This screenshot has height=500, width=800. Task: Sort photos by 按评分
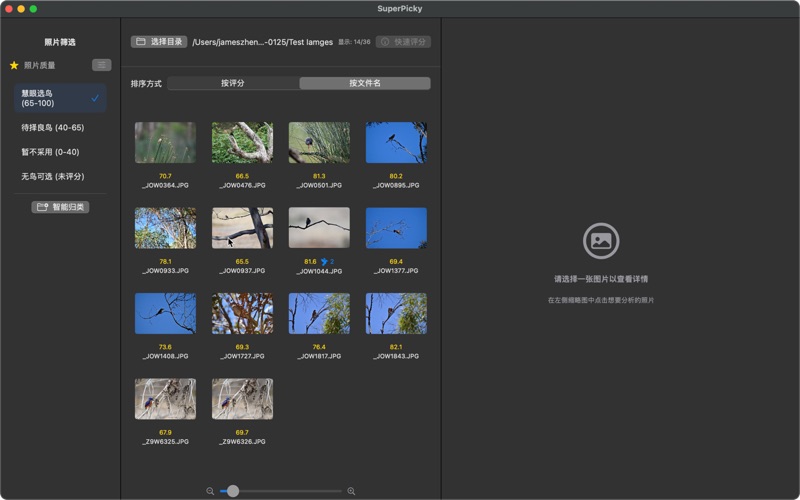click(233, 83)
